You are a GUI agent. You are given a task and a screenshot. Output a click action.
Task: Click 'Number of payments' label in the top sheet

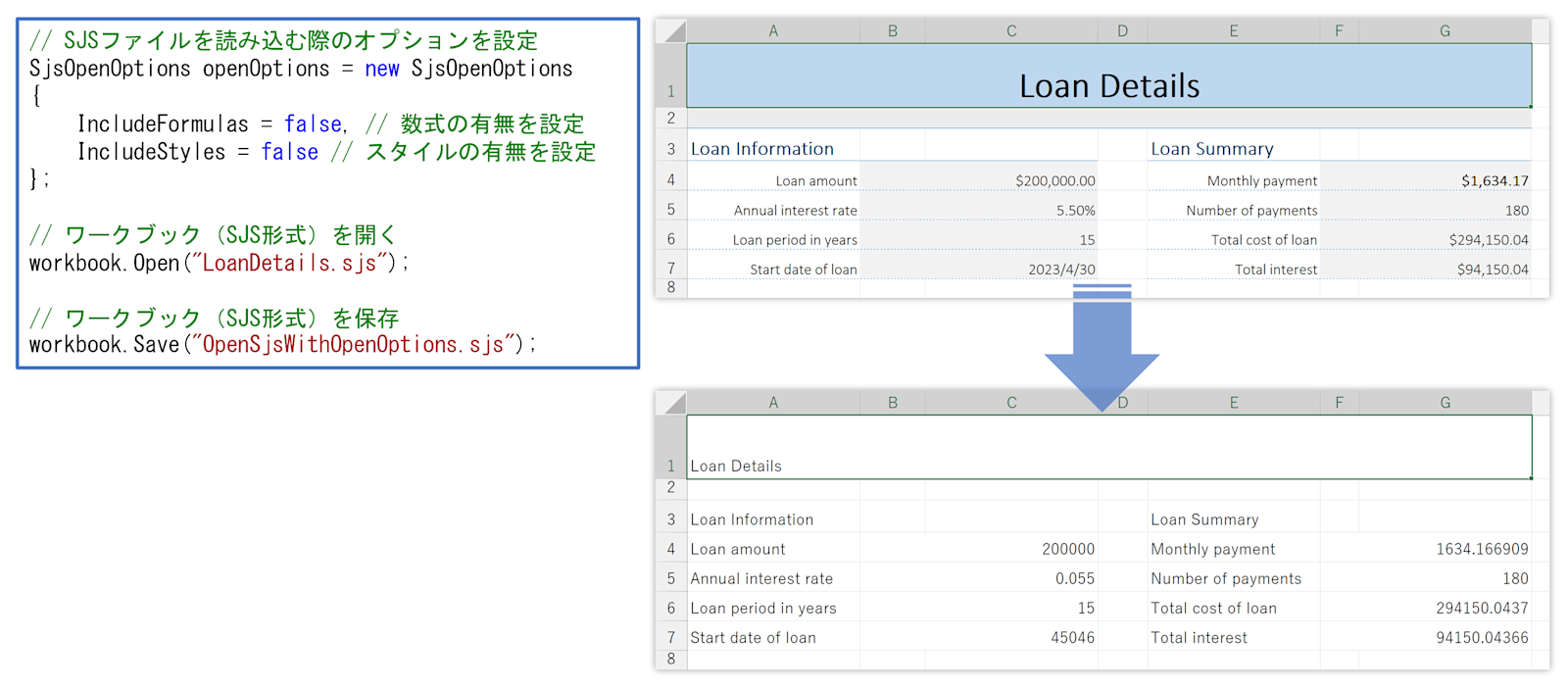click(x=1251, y=210)
